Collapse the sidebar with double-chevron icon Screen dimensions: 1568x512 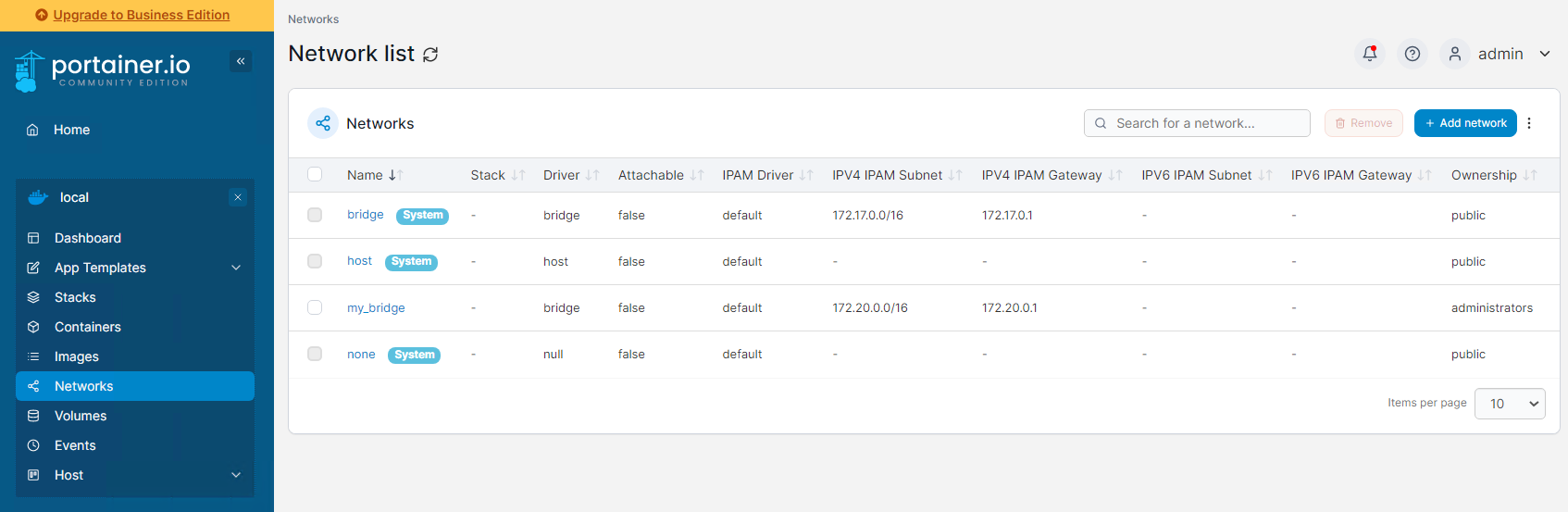241,61
